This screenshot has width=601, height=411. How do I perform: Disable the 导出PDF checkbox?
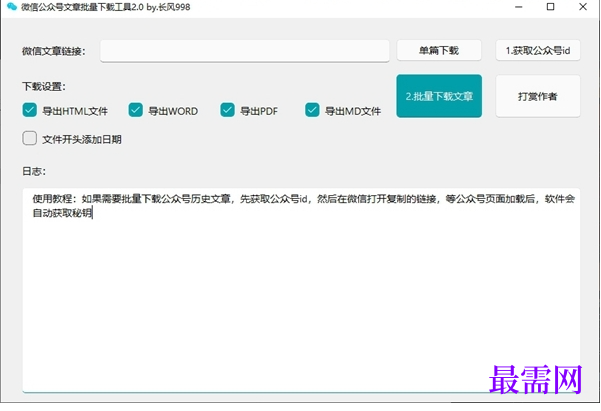point(227,110)
